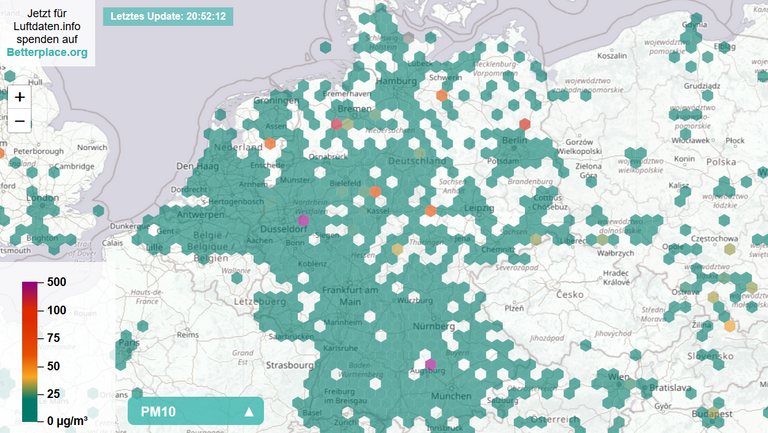This screenshot has height=433, width=768.
Task: Click the pink-red hexagon south of Bremen
Action: 337,124
